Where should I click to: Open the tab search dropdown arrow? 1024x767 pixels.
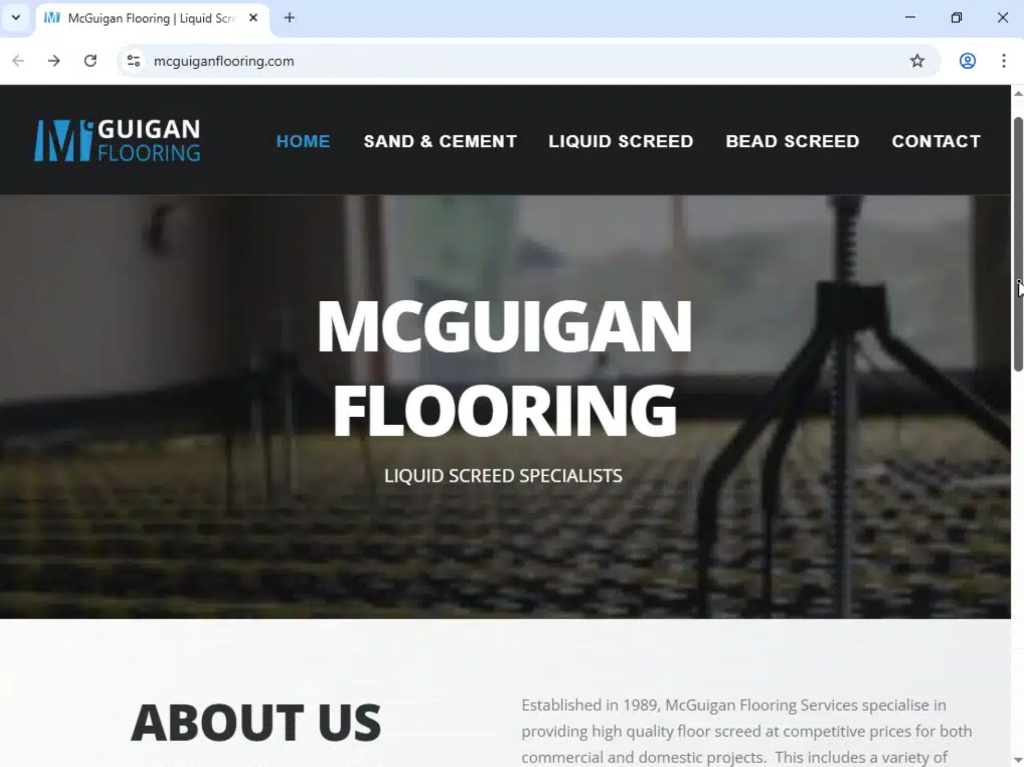click(x=16, y=18)
